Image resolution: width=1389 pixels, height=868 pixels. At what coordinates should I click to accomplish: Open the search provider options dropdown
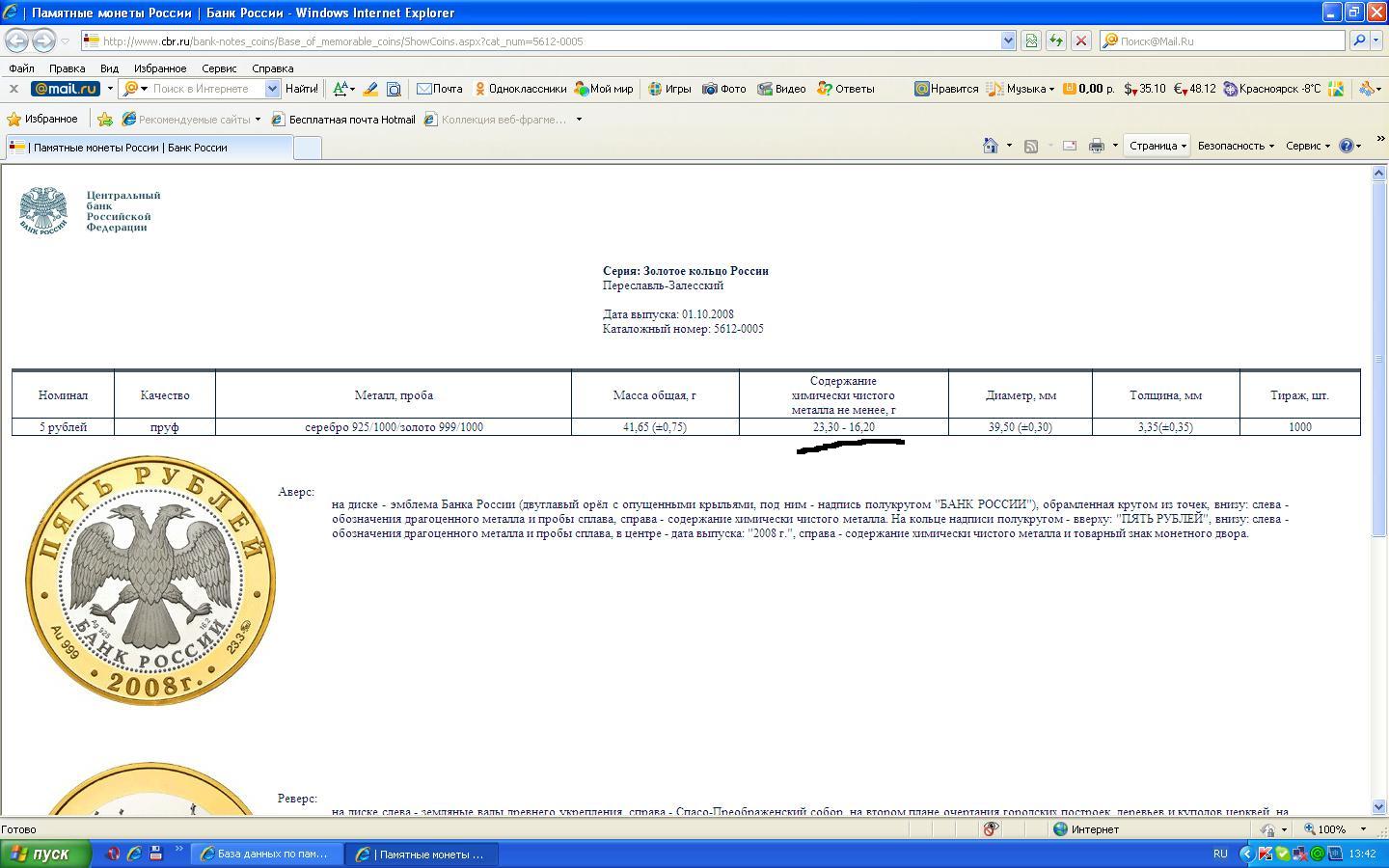point(1377,41)
